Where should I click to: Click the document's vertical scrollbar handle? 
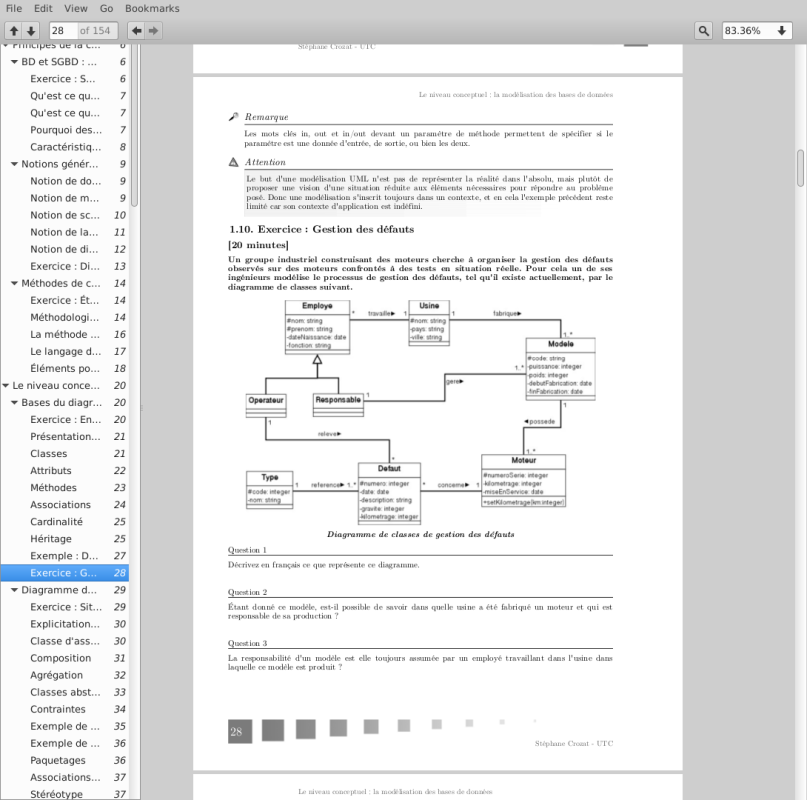click(800, 167)
